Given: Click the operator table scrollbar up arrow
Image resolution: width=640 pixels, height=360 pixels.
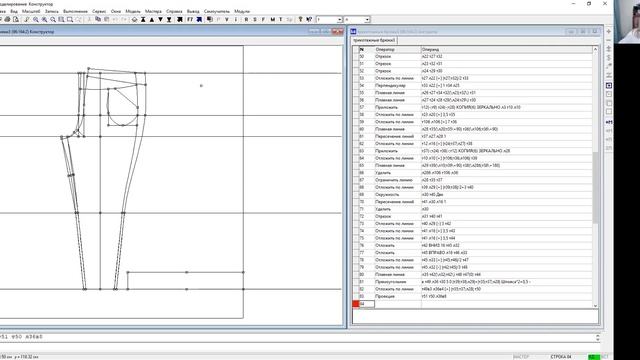Looking at the screenshot, I should click(596, 49).
